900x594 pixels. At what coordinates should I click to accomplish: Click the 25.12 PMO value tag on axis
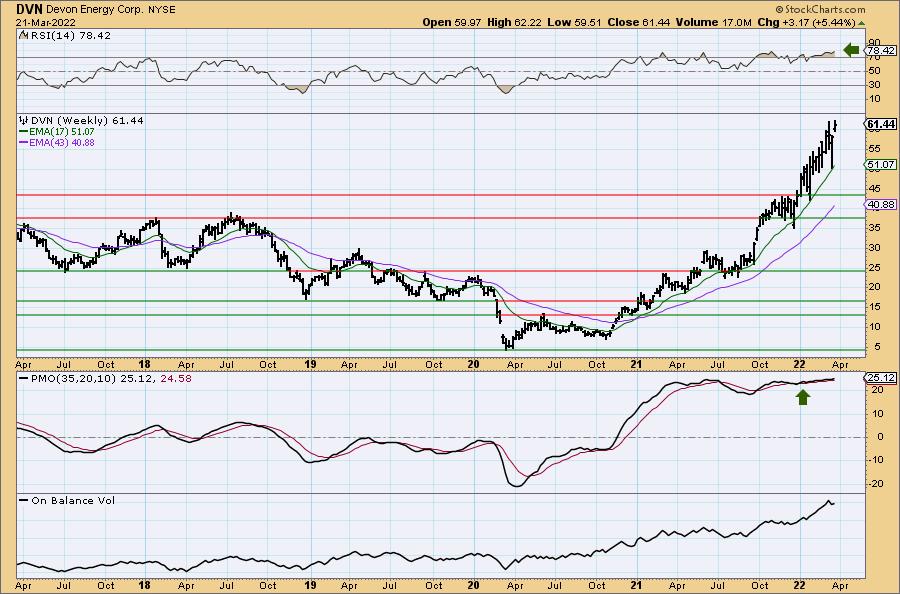click(x=881, y=378)
